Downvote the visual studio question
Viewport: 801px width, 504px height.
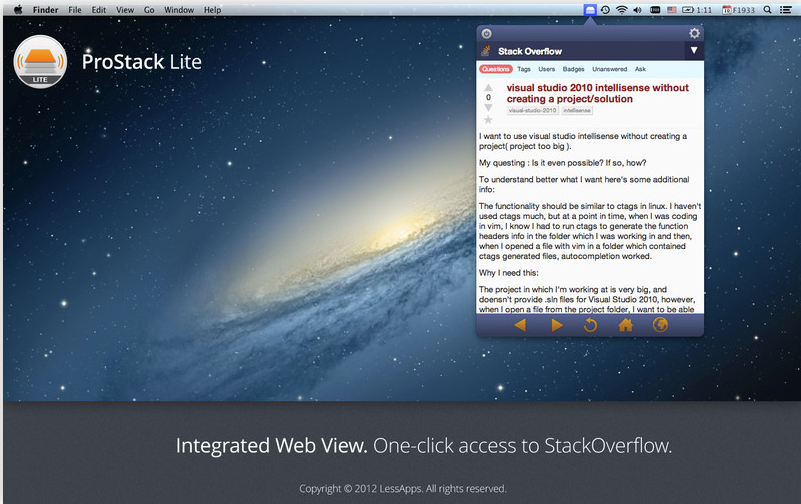coord(488,107)
